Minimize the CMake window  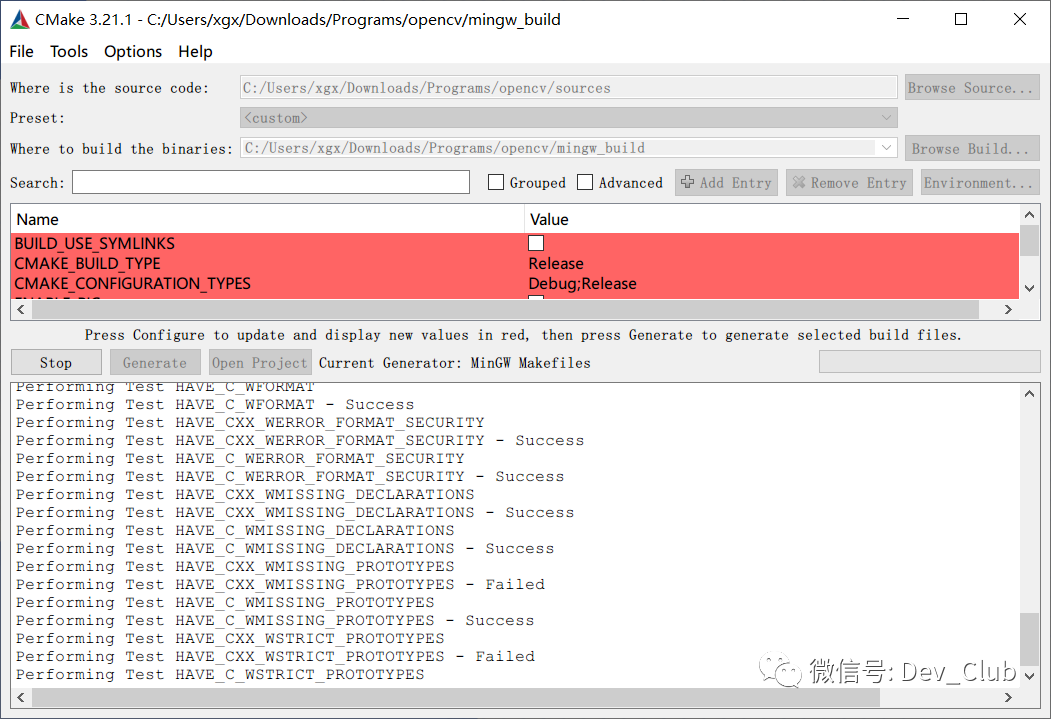click(904, 19)
